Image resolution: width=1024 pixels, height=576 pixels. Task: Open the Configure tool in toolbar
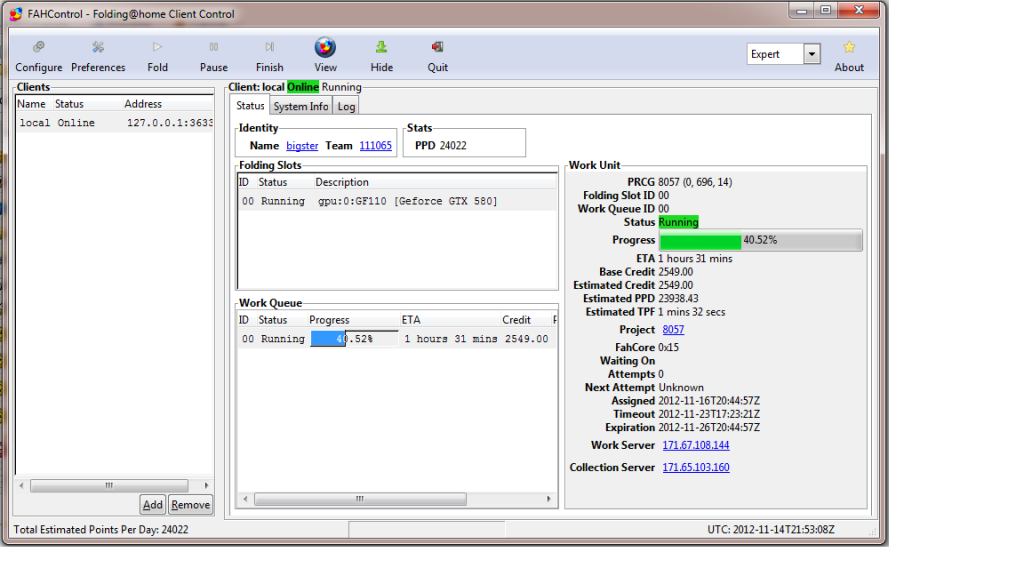pos(38,48)
